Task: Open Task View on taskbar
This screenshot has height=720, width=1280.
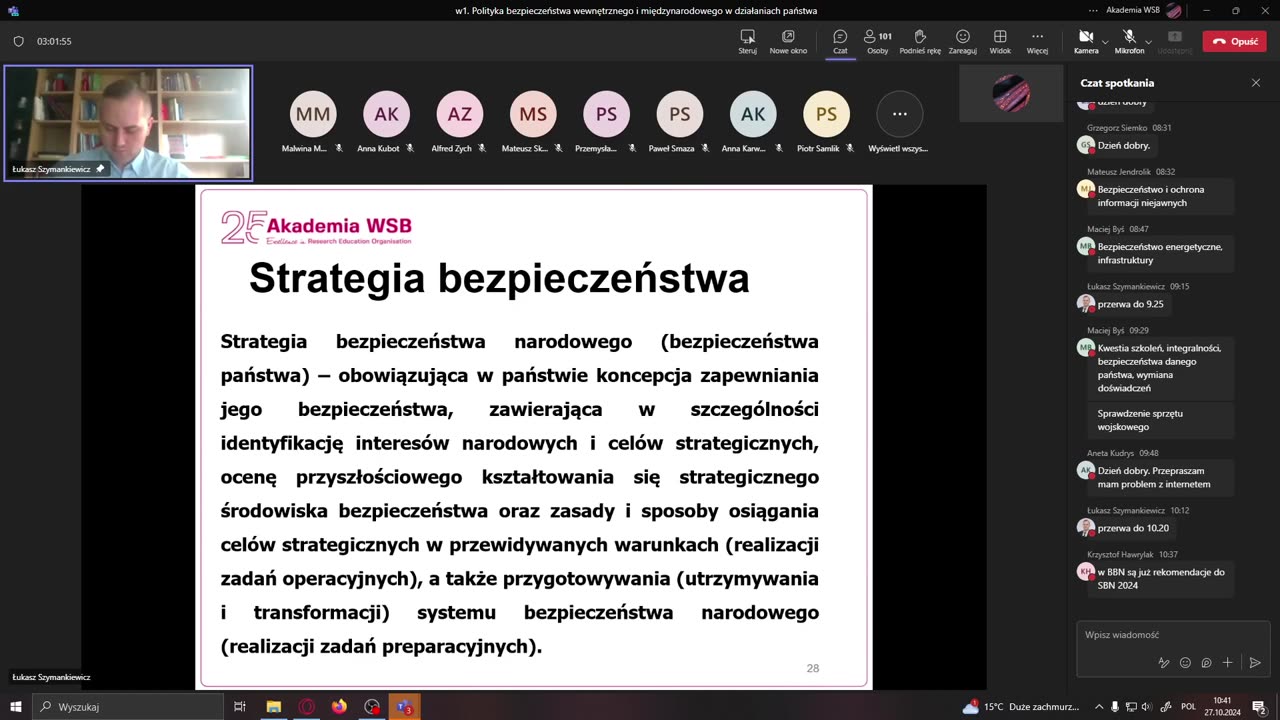Action: coord(240,707)
